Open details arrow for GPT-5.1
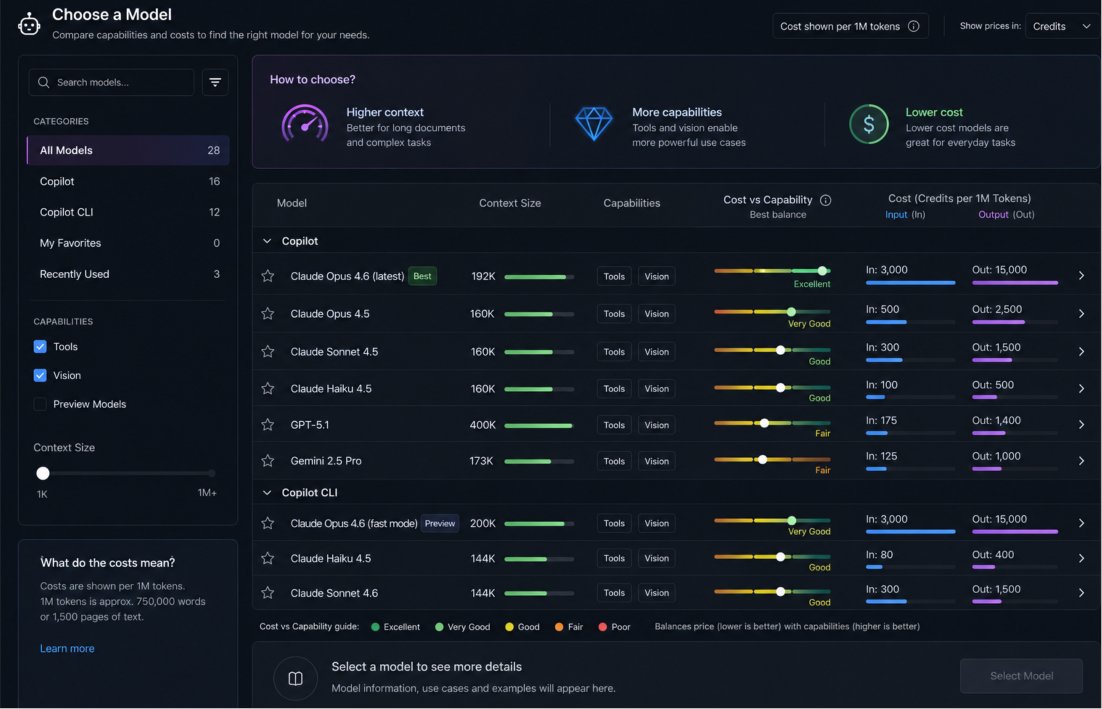The image size is (1102, 709). (x=1081, y=424)
